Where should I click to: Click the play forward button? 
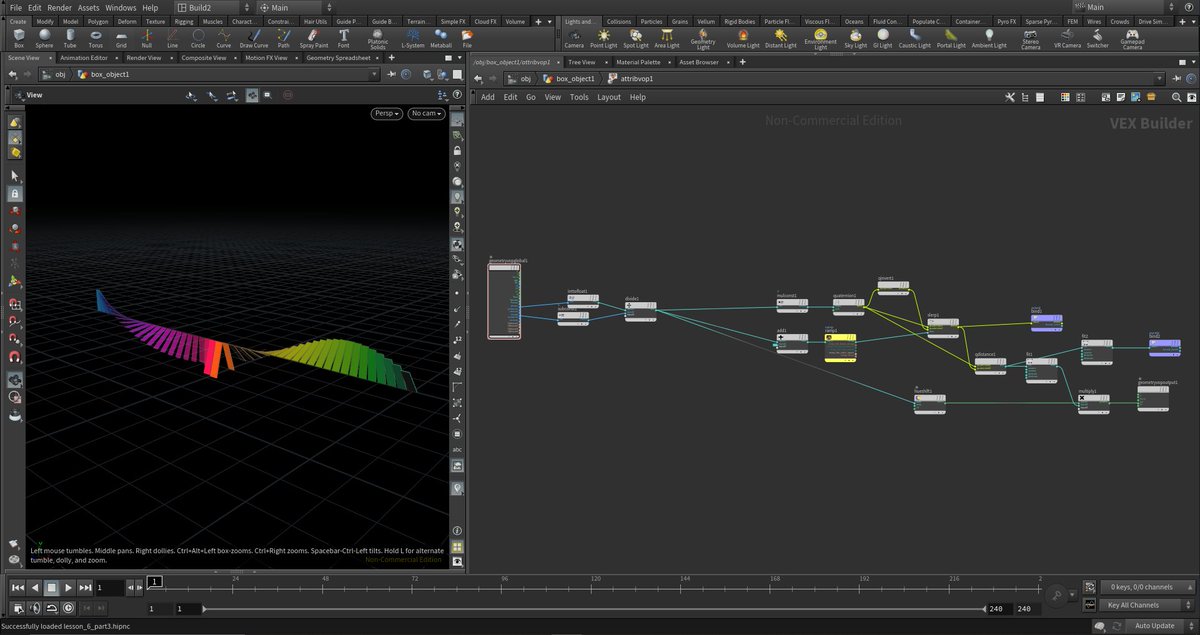point(69,587)
